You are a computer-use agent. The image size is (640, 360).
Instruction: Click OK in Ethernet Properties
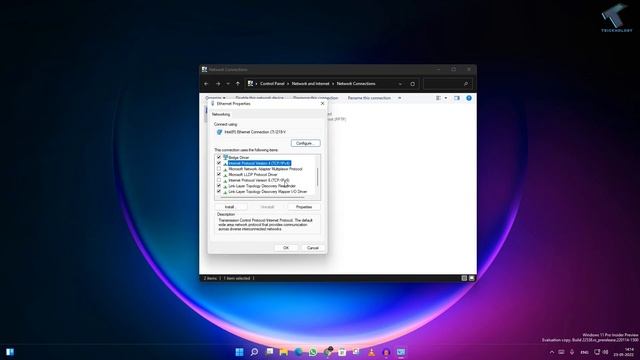(x=286, y=248)
